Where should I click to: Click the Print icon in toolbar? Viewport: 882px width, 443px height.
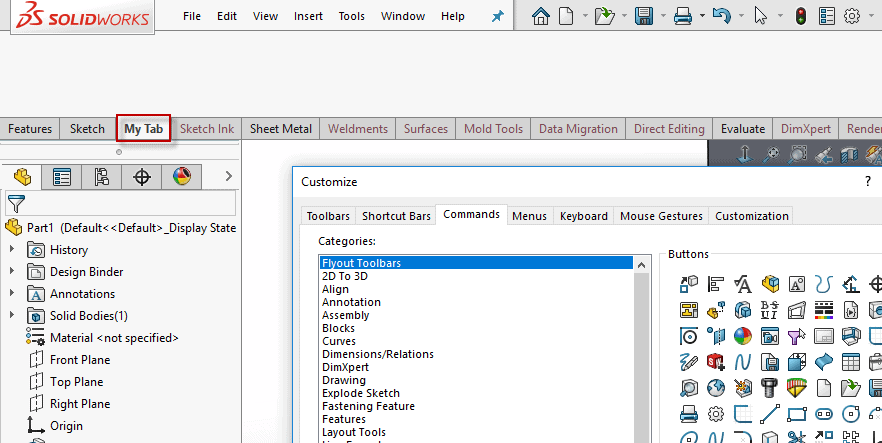tap(683, 16)
